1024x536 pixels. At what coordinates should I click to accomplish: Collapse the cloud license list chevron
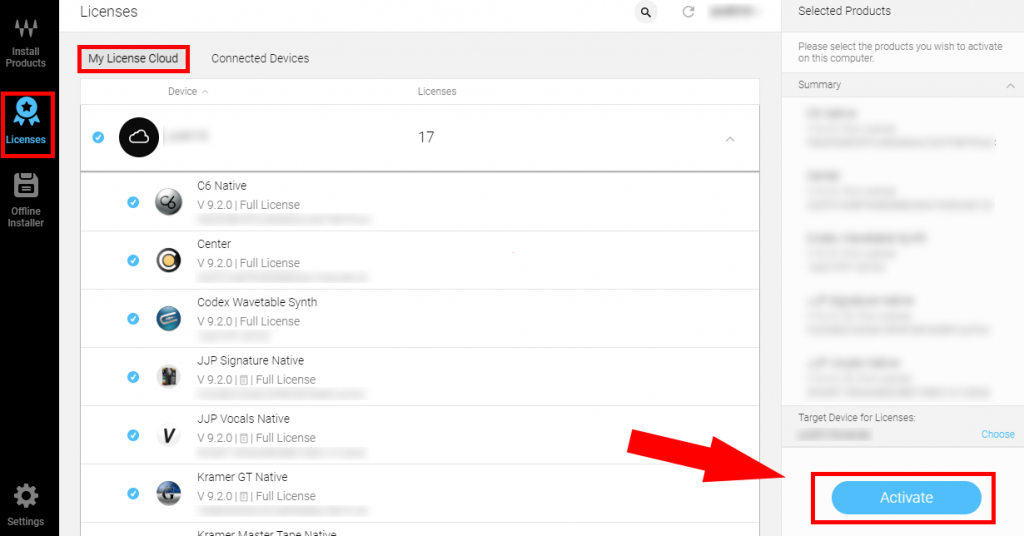click(730, 139)
